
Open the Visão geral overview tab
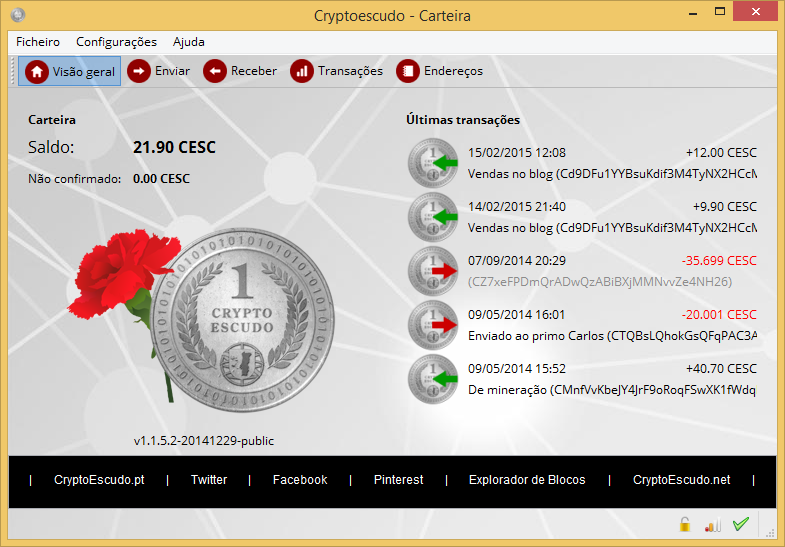pyautogui.click(x=70, y=72)
